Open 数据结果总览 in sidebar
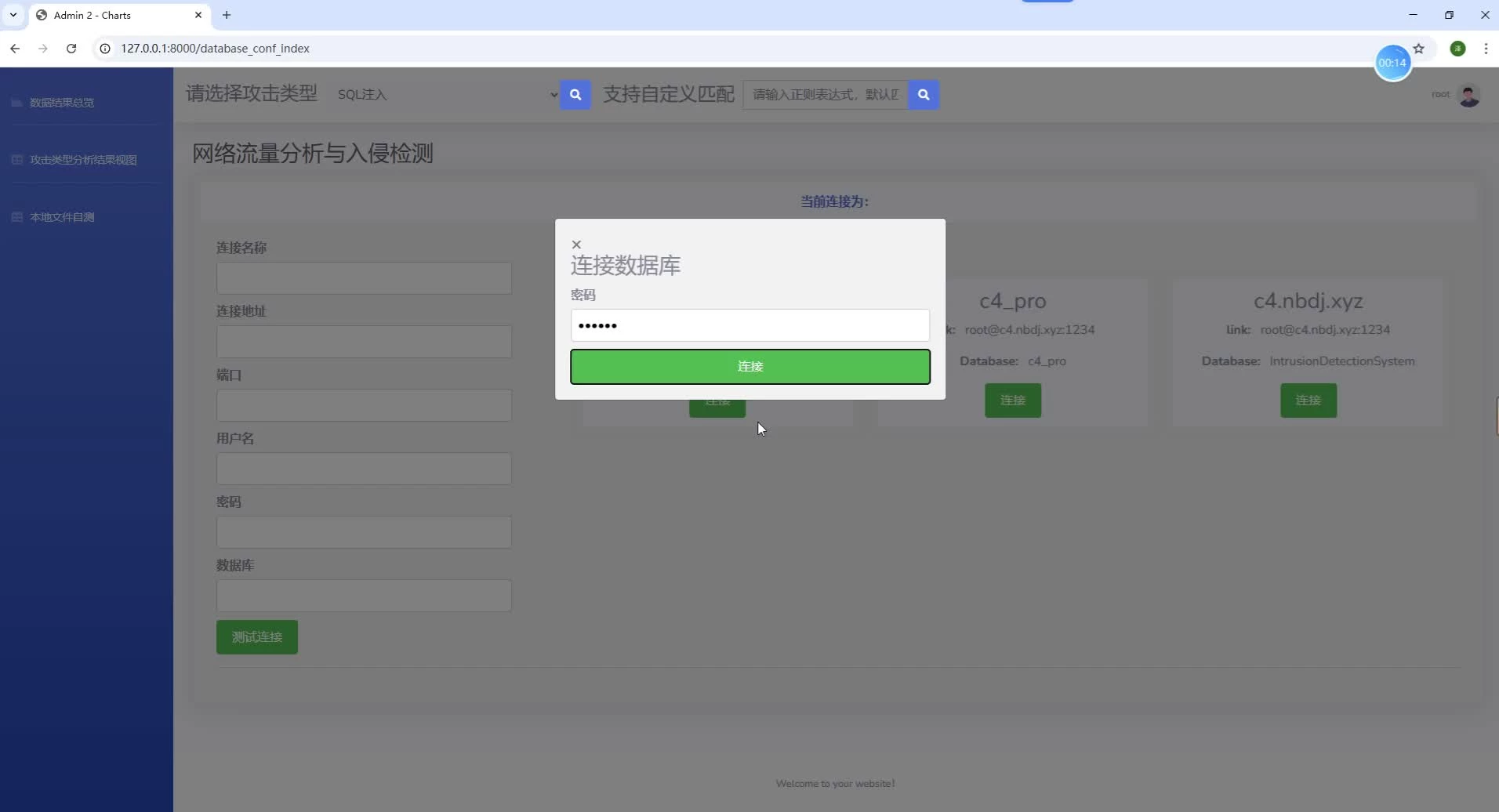The height and width of the screenshot is (812, 1499). [62, 103]
